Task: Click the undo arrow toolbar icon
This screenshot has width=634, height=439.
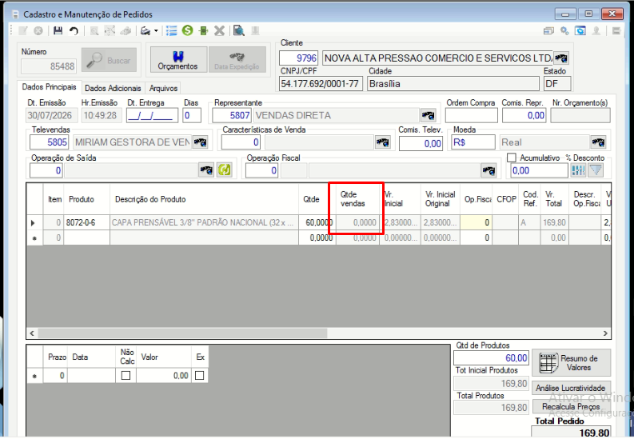Action: (74, 31)
